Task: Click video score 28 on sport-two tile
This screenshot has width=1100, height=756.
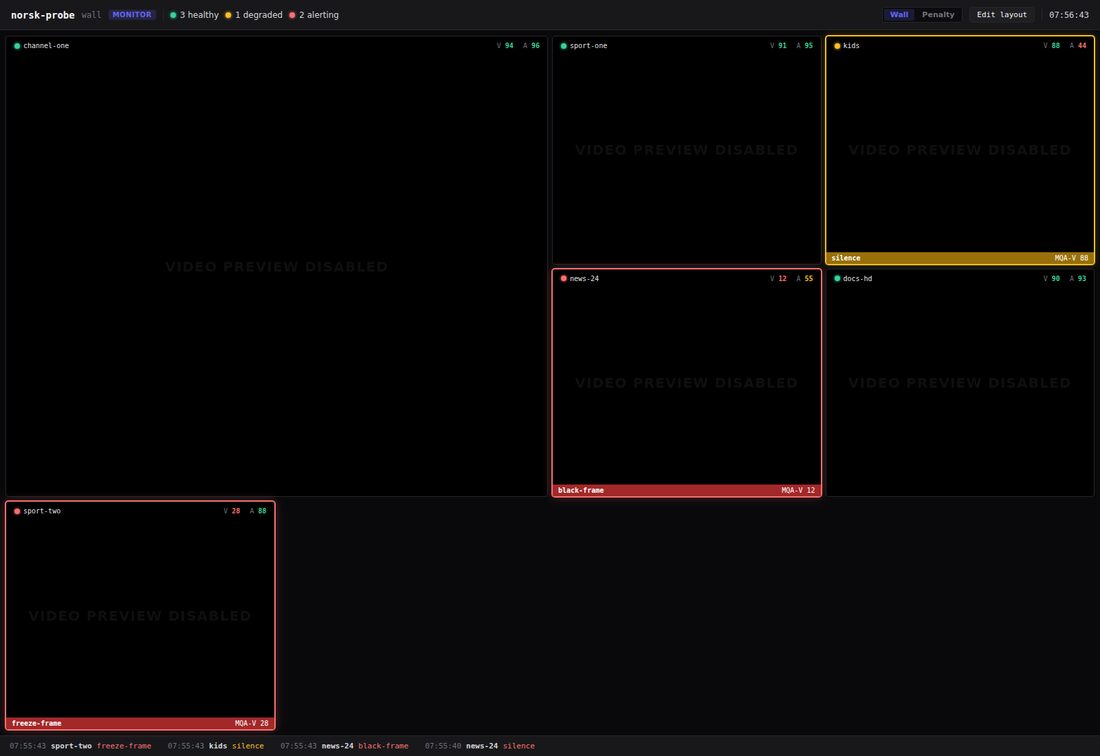Action: point(236,511)
